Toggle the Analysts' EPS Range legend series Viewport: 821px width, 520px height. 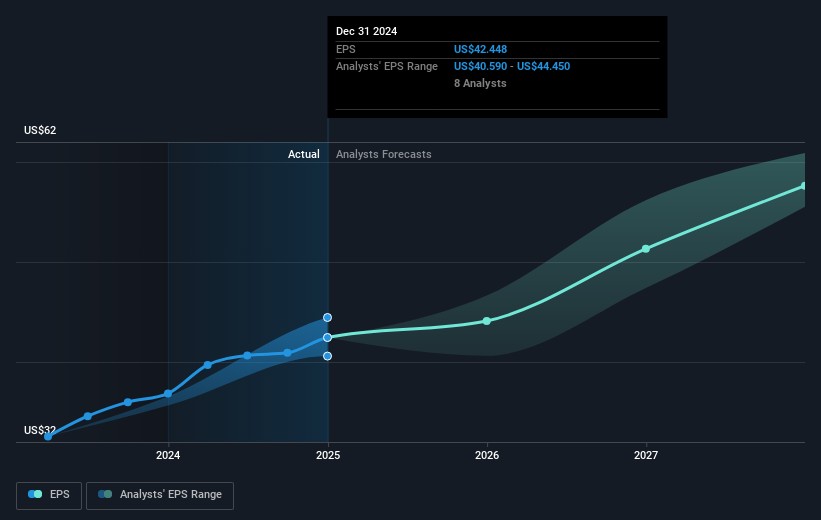tap(160, 494)
